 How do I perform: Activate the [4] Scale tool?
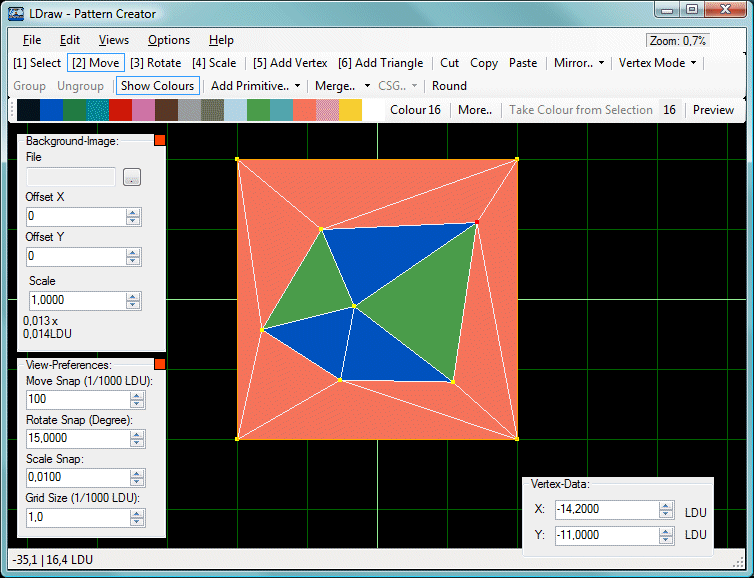tap(214, 63)
